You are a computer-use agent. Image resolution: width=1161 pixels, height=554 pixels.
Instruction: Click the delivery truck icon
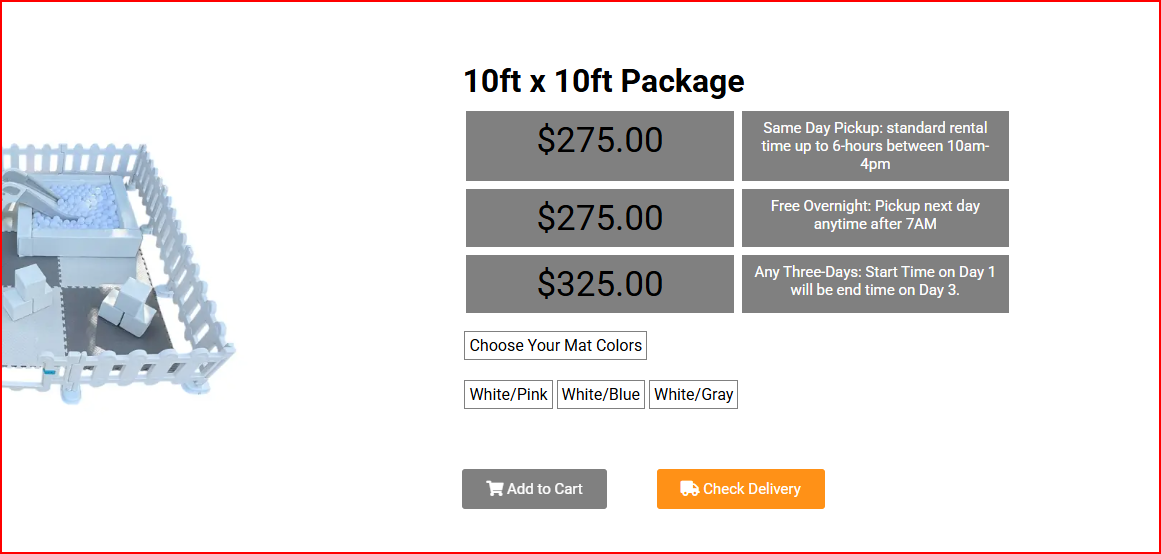(689, 489)
